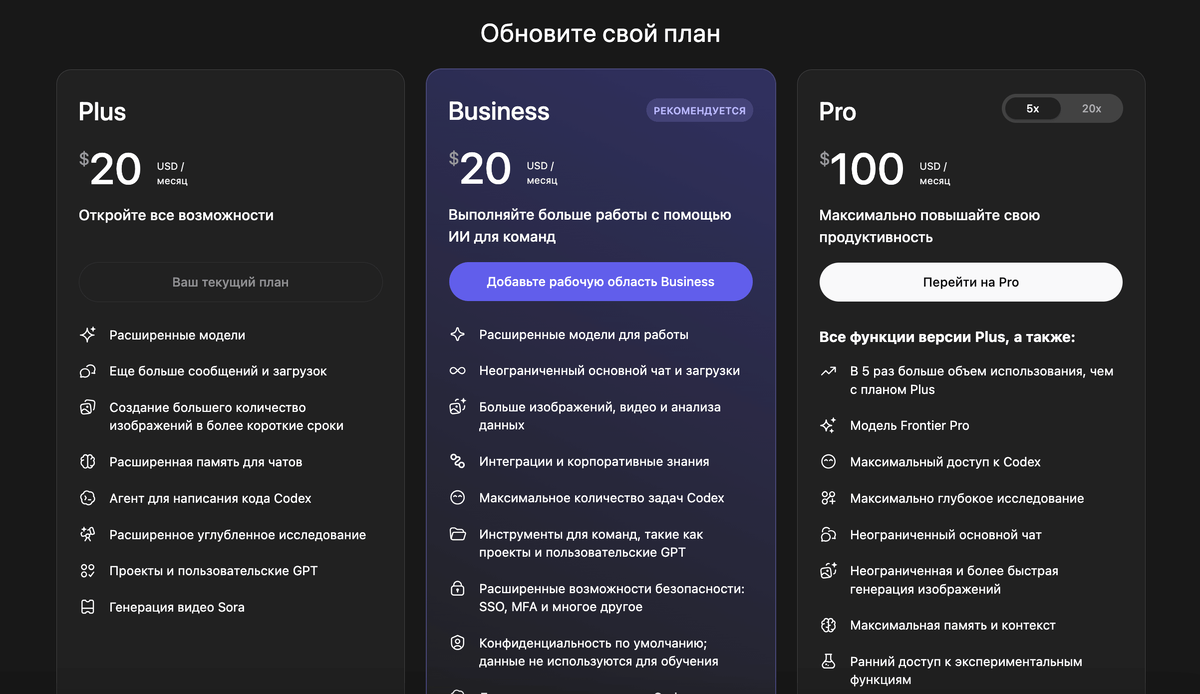Click the icon beside 'Максимальное количество задач Codex'
Viewport: 1200px width, 694px height.
pyautogui.click(x=458, y=497)
